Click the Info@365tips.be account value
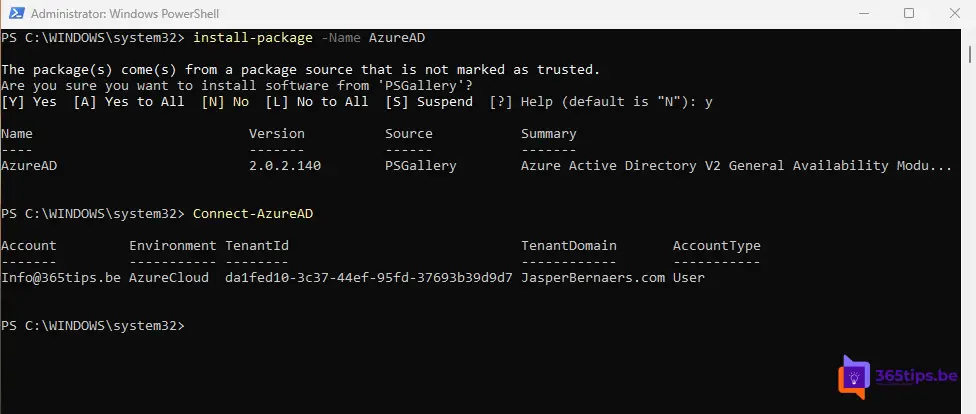This screenshot has height=414, width=976. [x=61, y=278]
